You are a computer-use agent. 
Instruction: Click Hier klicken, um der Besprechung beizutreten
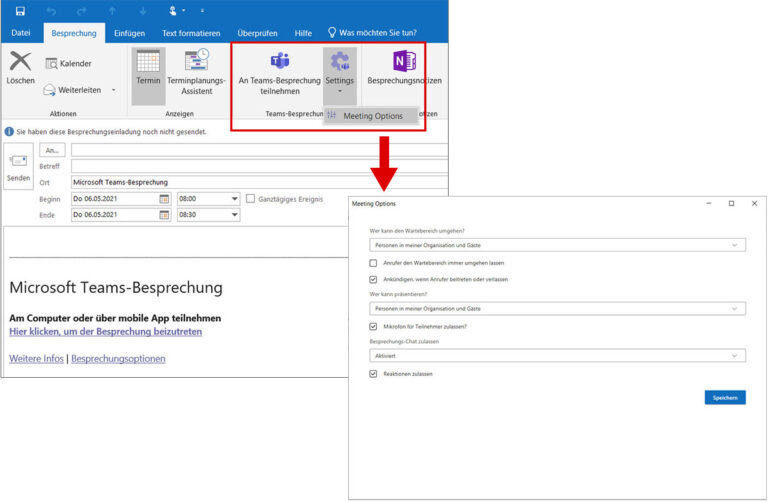[106, 332]
